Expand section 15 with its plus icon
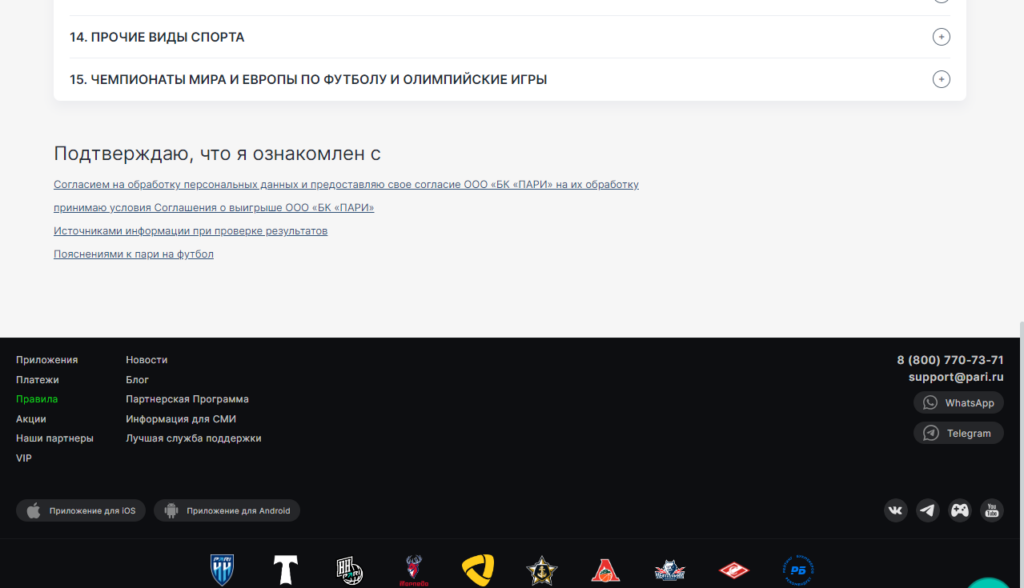 pos(941,79)
